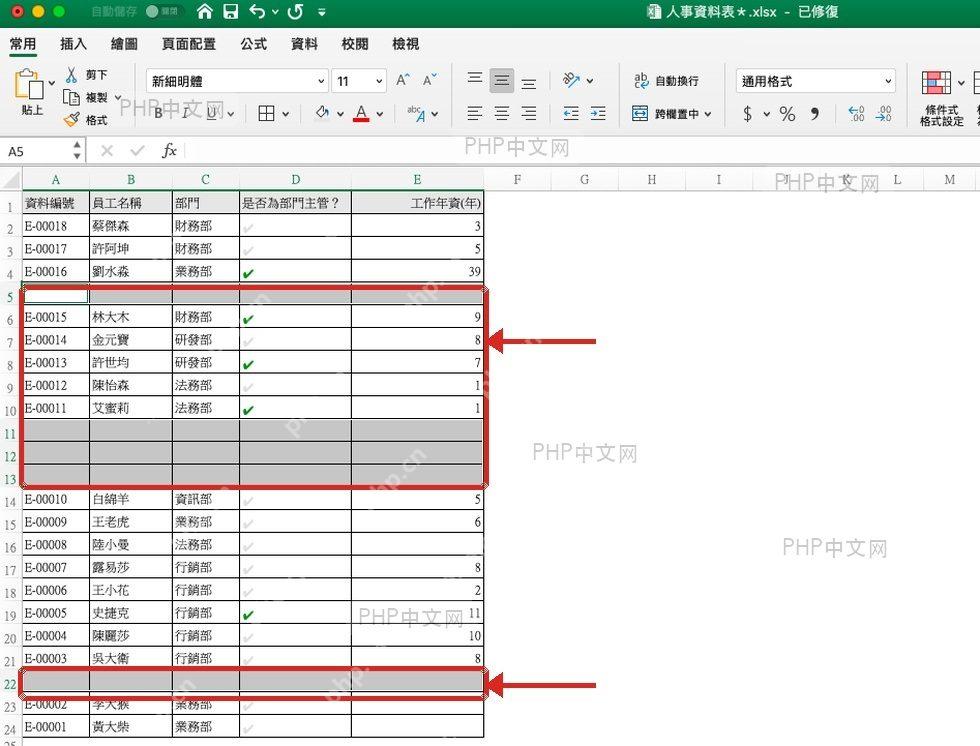Switch to the 檢視 (View) tab

click(405, 44)
